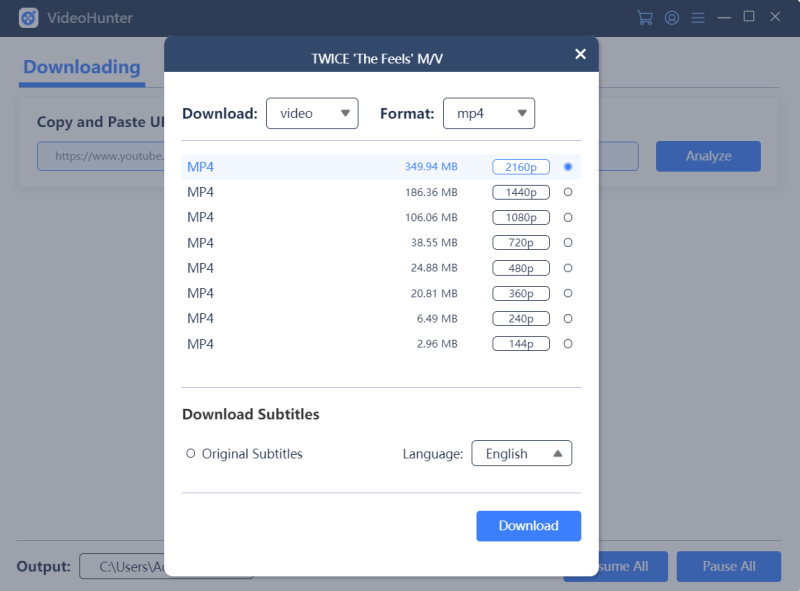Click the 360p resolution badge
This screenshot has width=800, height=591.
click(x=521, y=293)
